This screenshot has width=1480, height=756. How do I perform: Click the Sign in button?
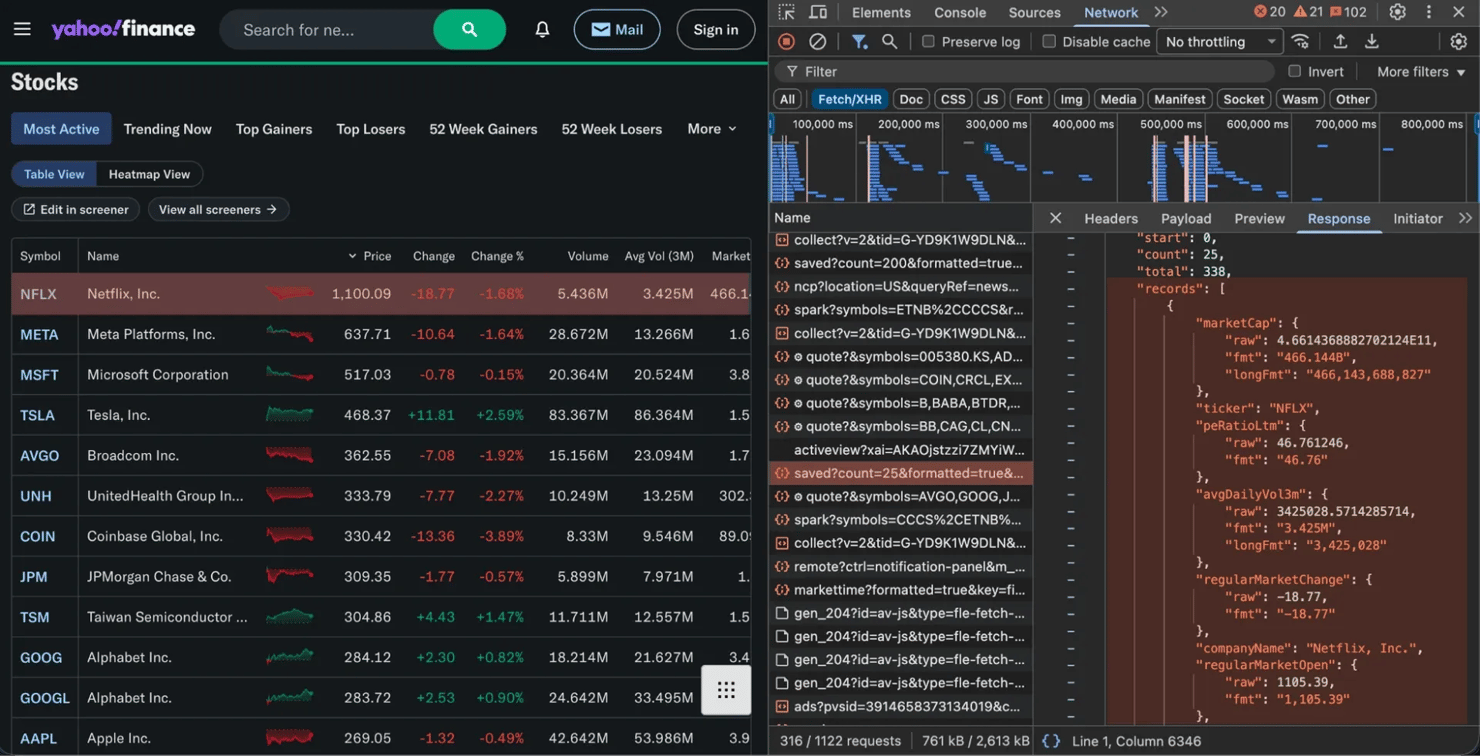(715, 30)
